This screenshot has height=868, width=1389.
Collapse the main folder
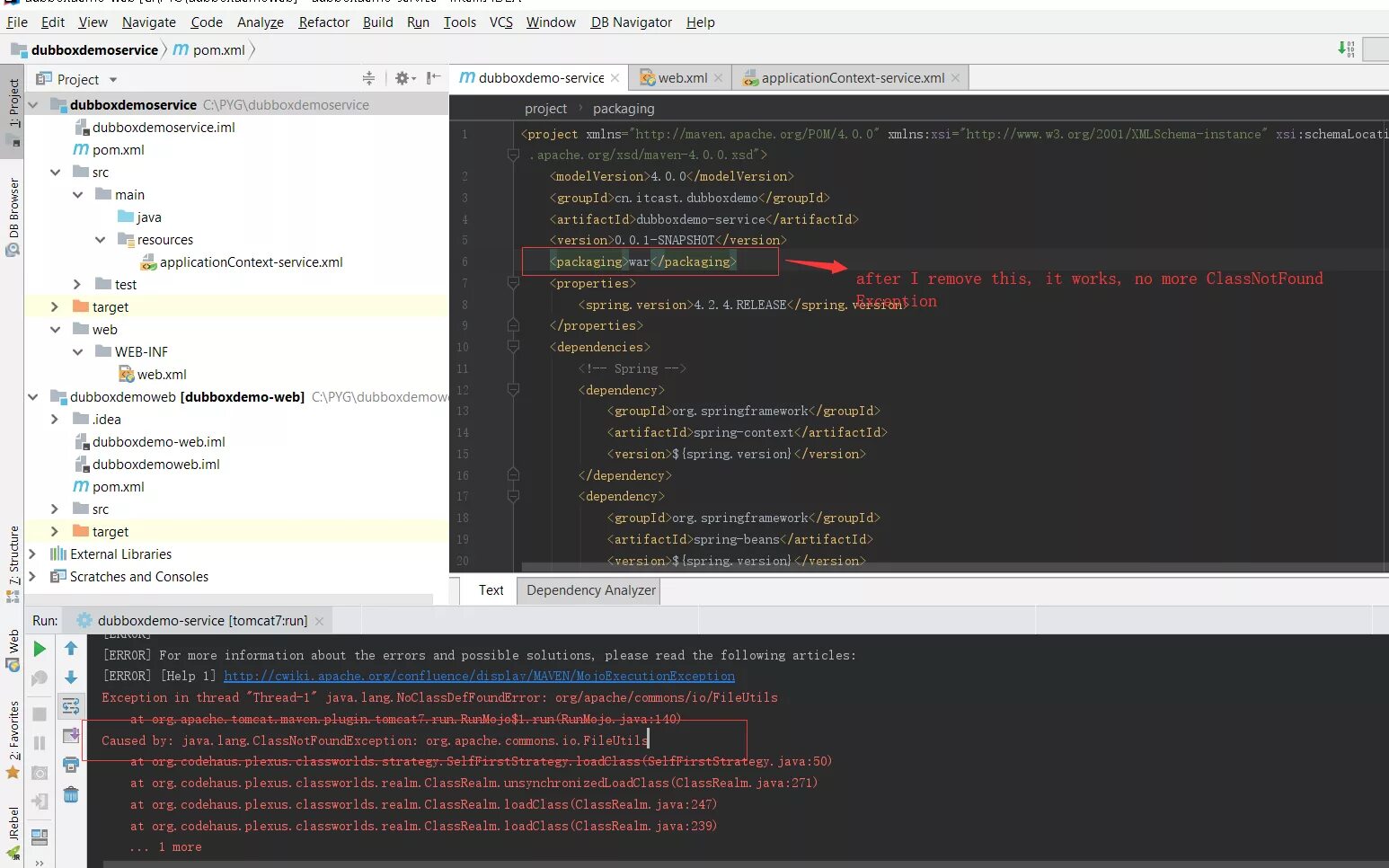click(x=78, y=195)
